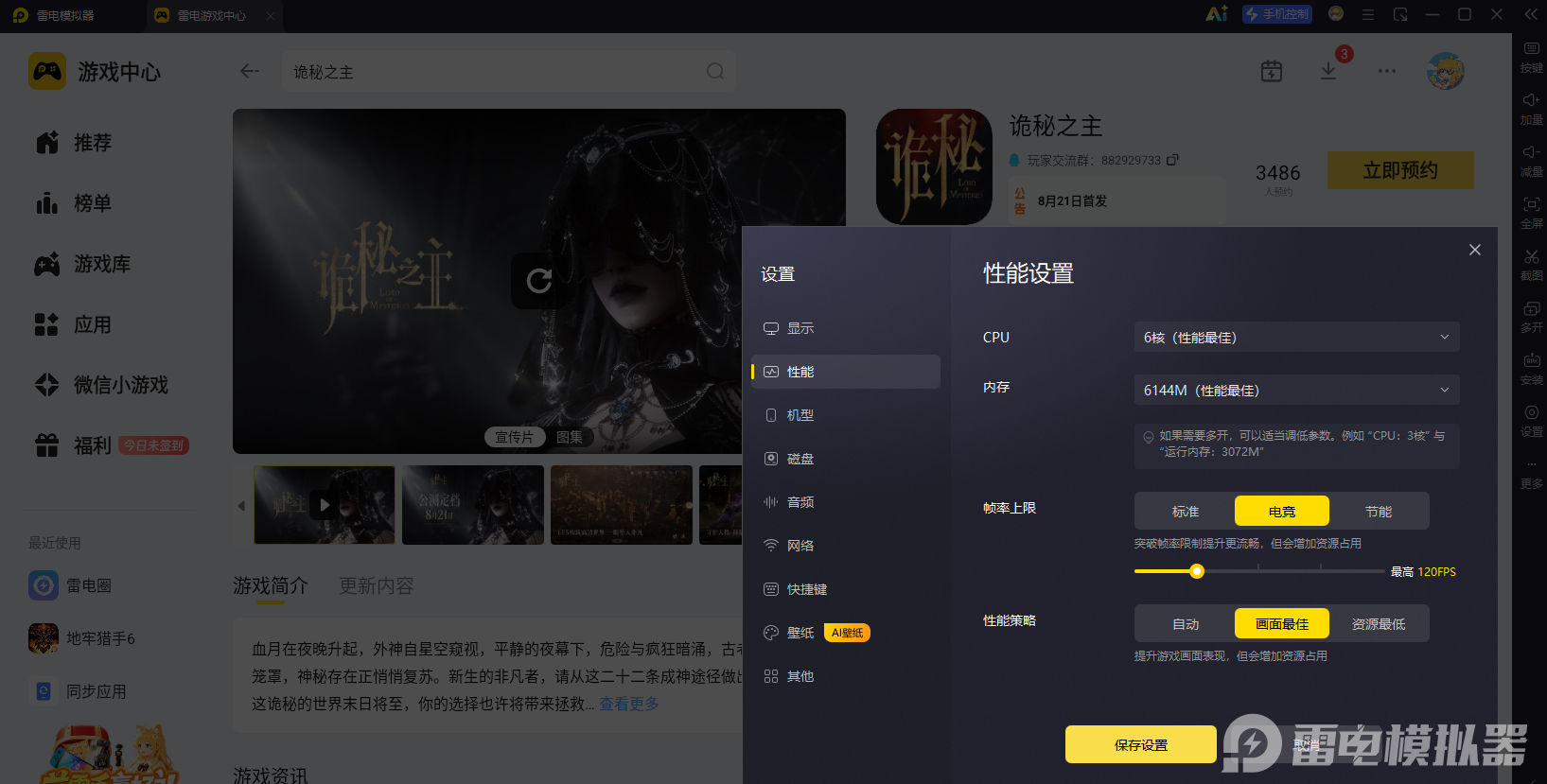Click the 查看更多 link in game intro
This screenshot has height=784, width=1547.
629,704
